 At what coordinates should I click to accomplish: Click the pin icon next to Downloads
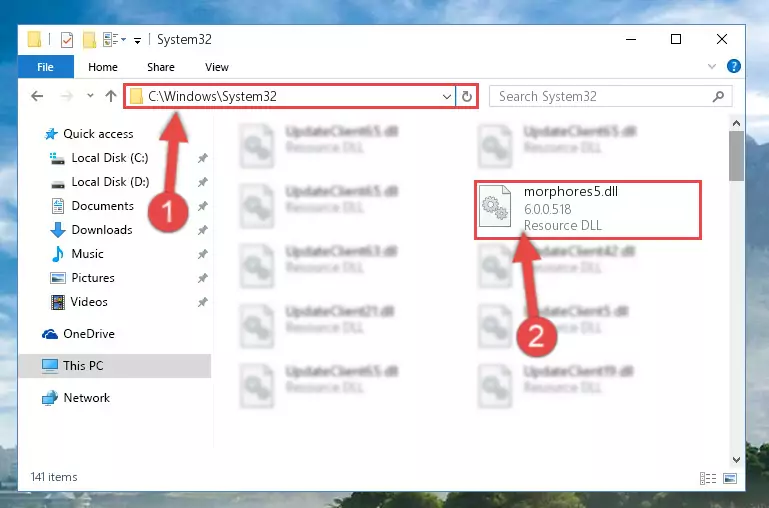(x=202, y=230)
